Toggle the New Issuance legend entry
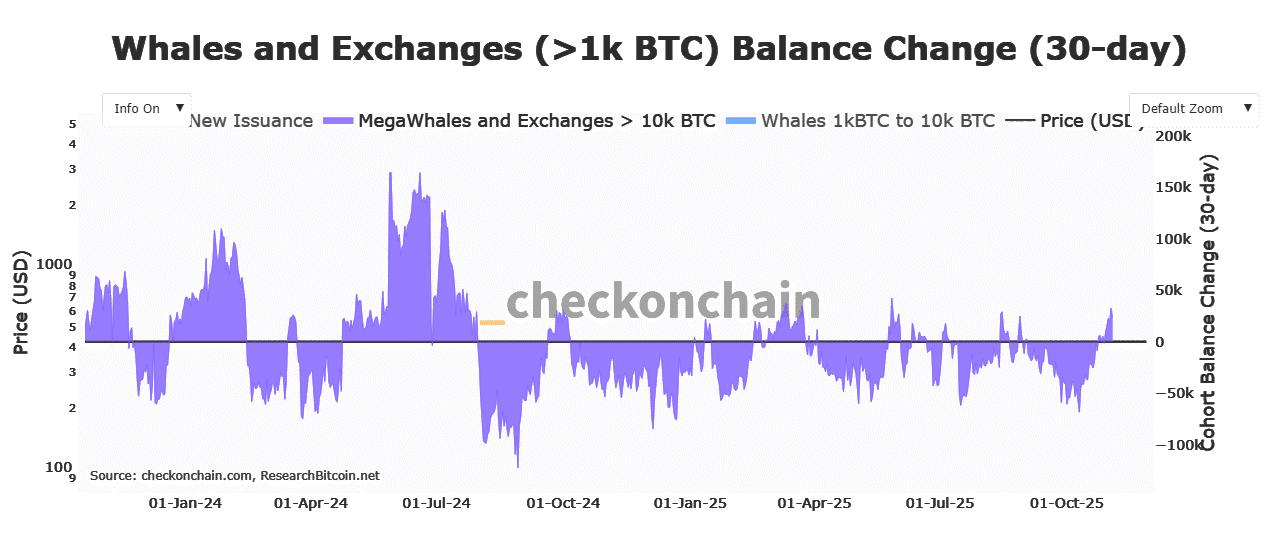 pos(251,121)
